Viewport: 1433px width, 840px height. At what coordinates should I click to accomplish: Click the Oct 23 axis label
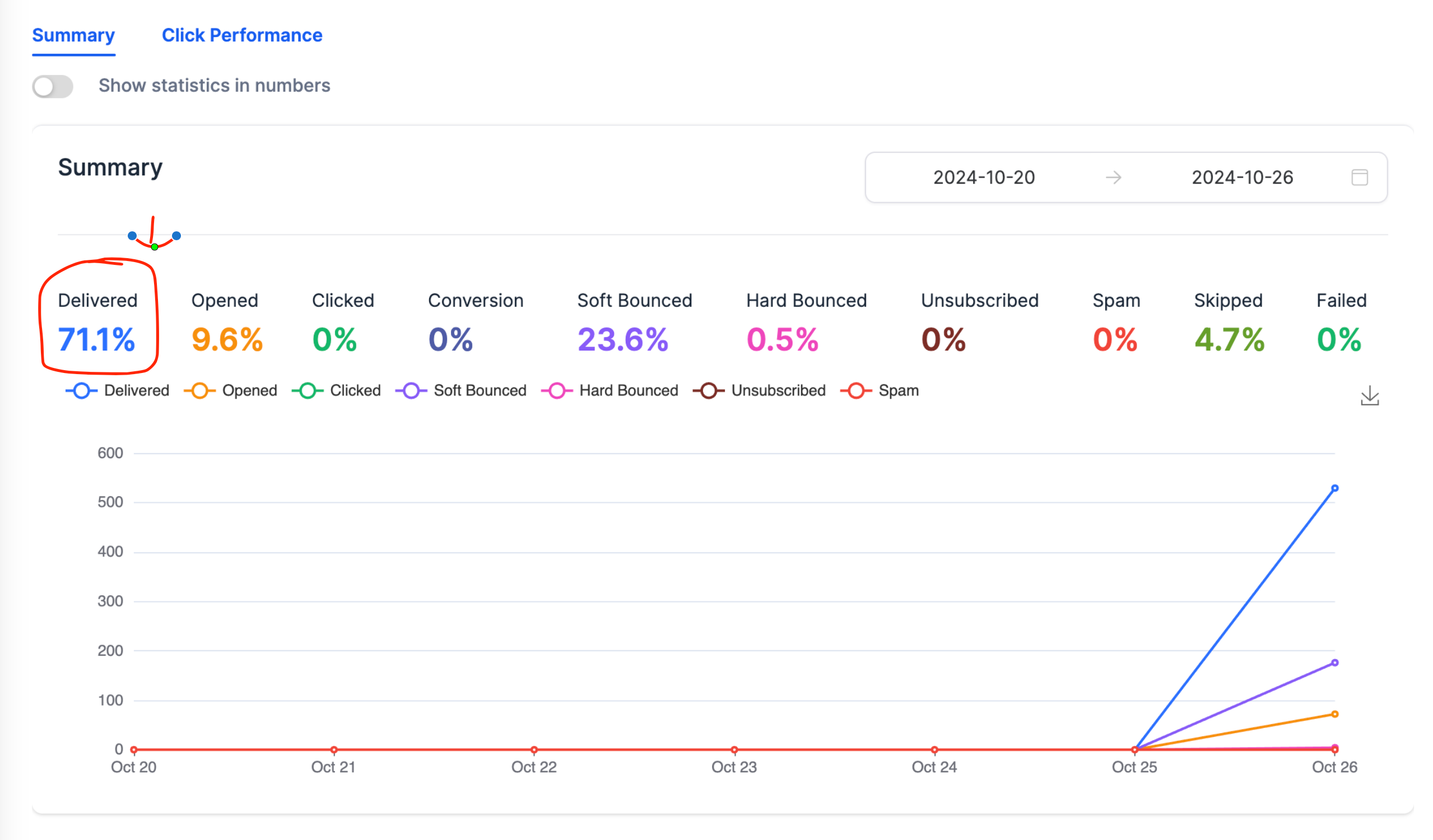click(733, 767)
